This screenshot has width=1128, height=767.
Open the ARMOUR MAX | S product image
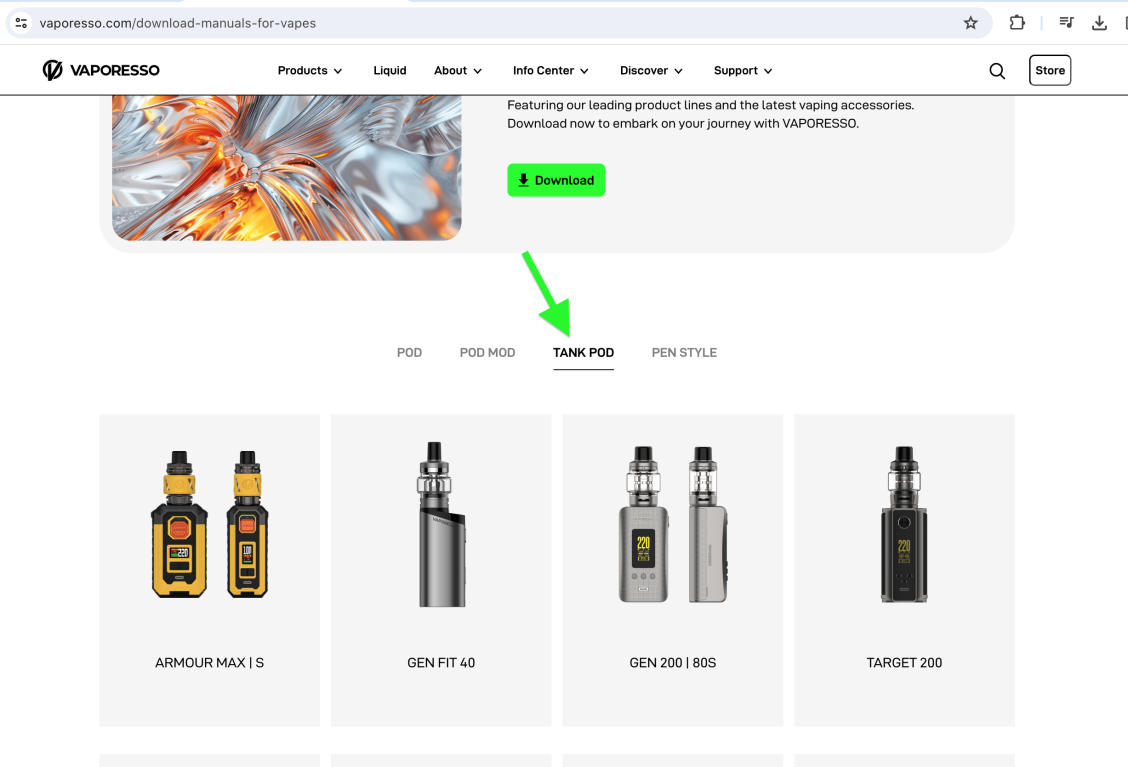(209, 525)
